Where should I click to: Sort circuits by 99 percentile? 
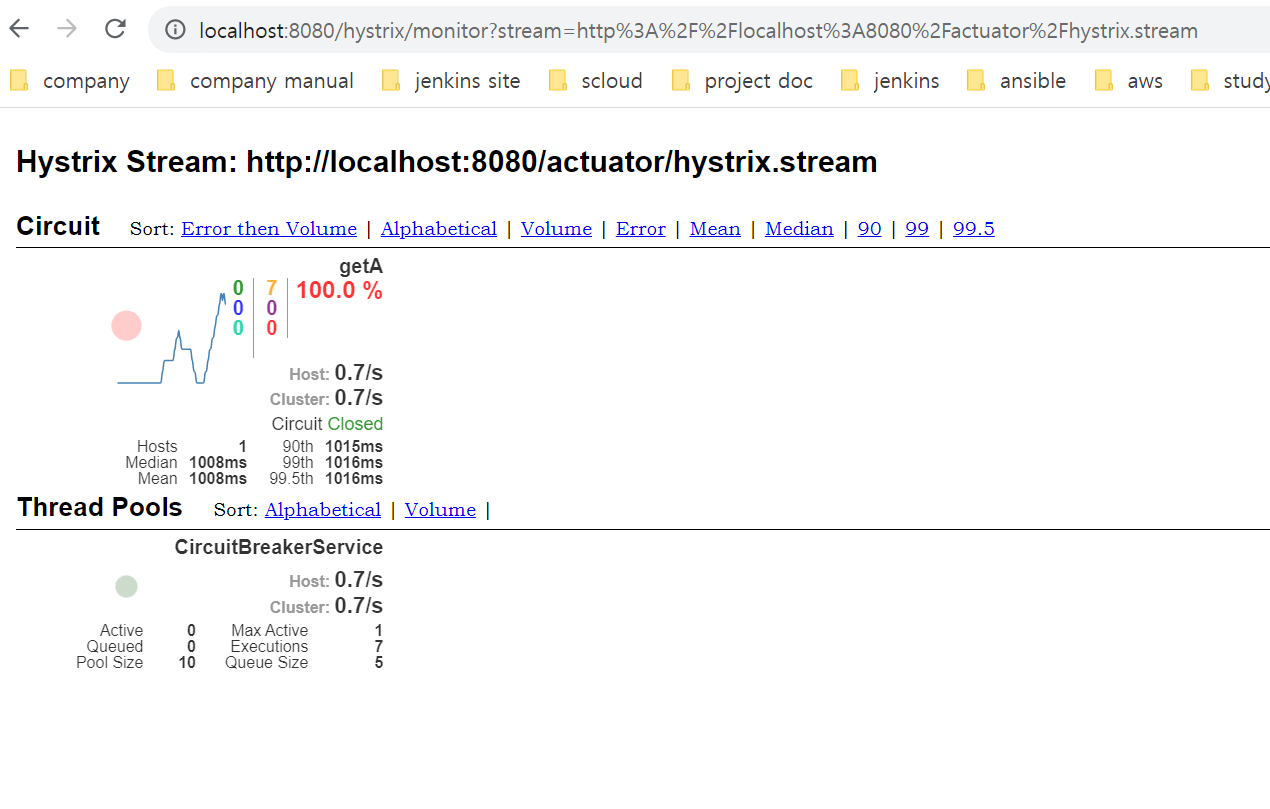click(917, 229)
